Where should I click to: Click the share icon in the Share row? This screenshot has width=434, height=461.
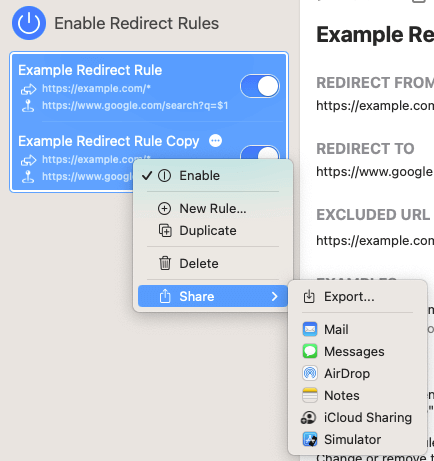(165, 296)
